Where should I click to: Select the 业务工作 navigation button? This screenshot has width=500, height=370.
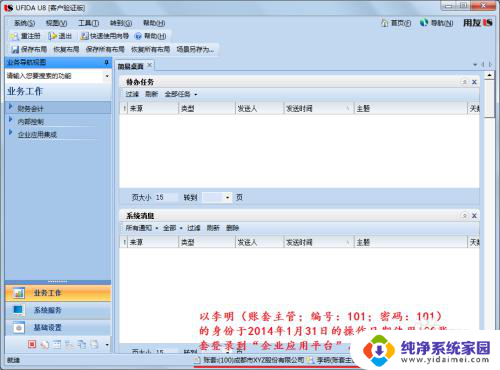click(58, 293)
